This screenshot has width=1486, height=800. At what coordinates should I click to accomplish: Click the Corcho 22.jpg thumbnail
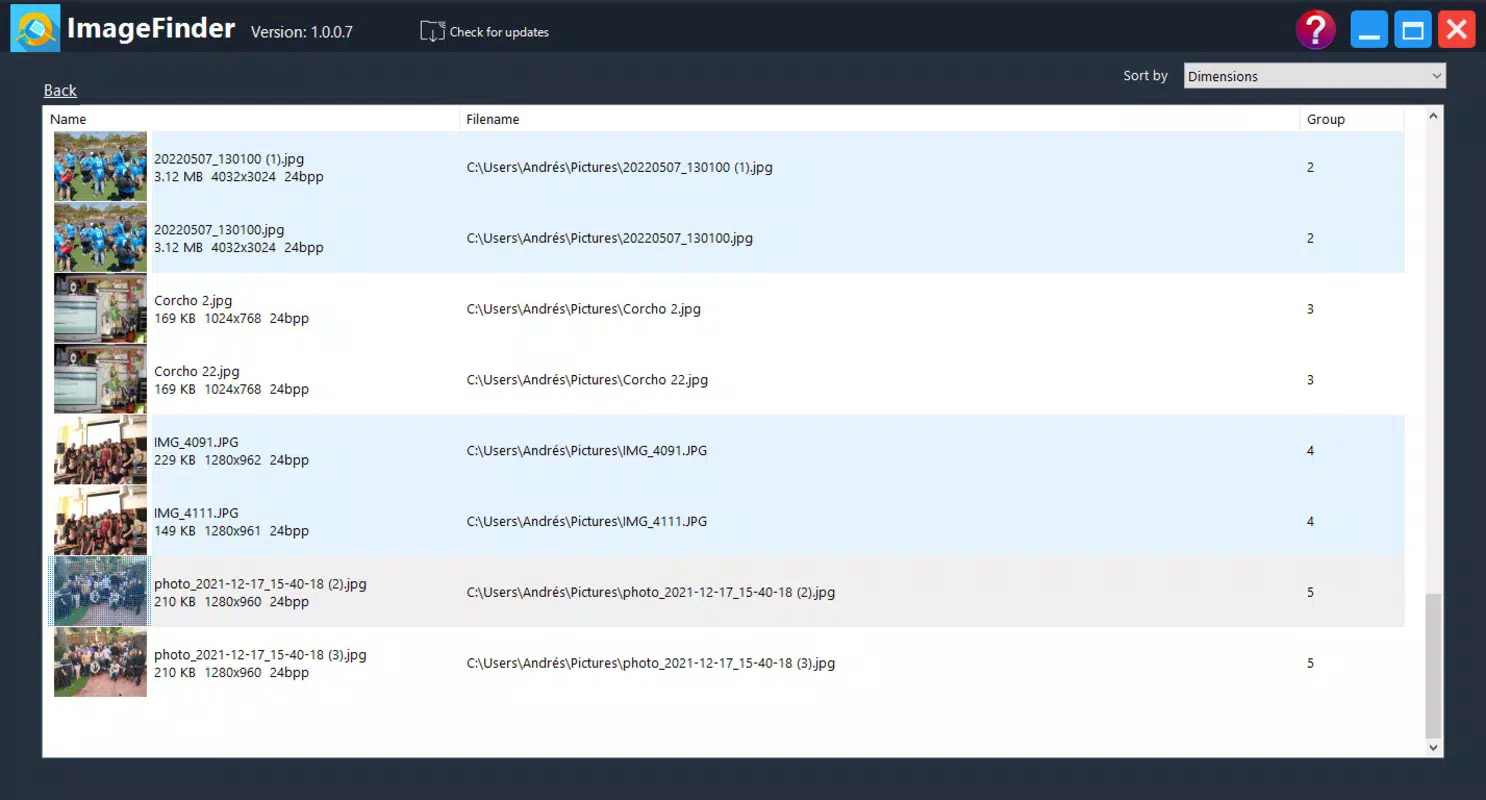pyautogui.click(x=100, y=379)
